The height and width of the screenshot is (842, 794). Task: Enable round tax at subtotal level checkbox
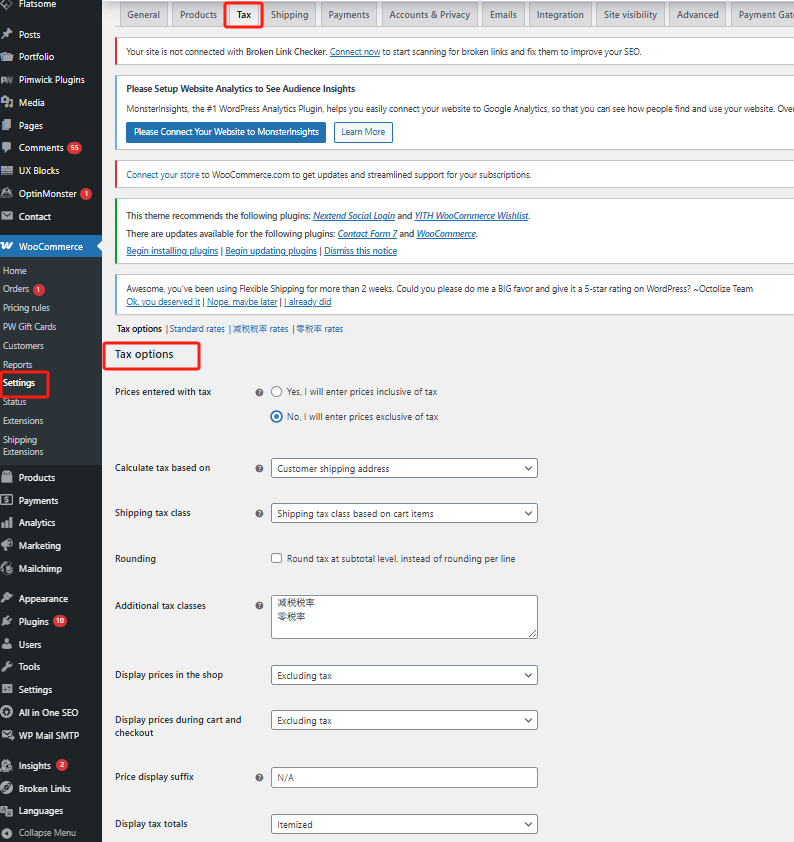click(276, 558)
